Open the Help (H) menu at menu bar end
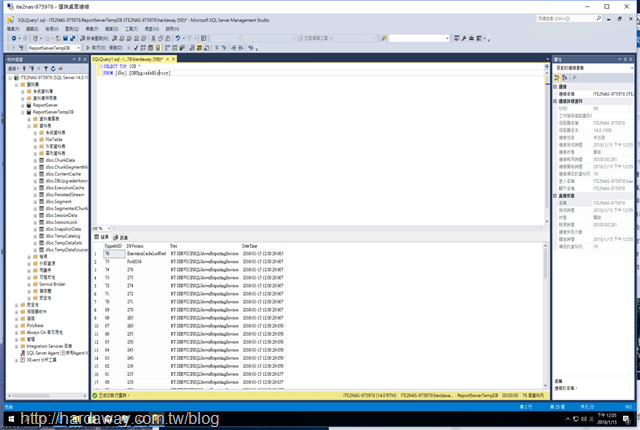 pyautogui.click(x=172, y=29)
